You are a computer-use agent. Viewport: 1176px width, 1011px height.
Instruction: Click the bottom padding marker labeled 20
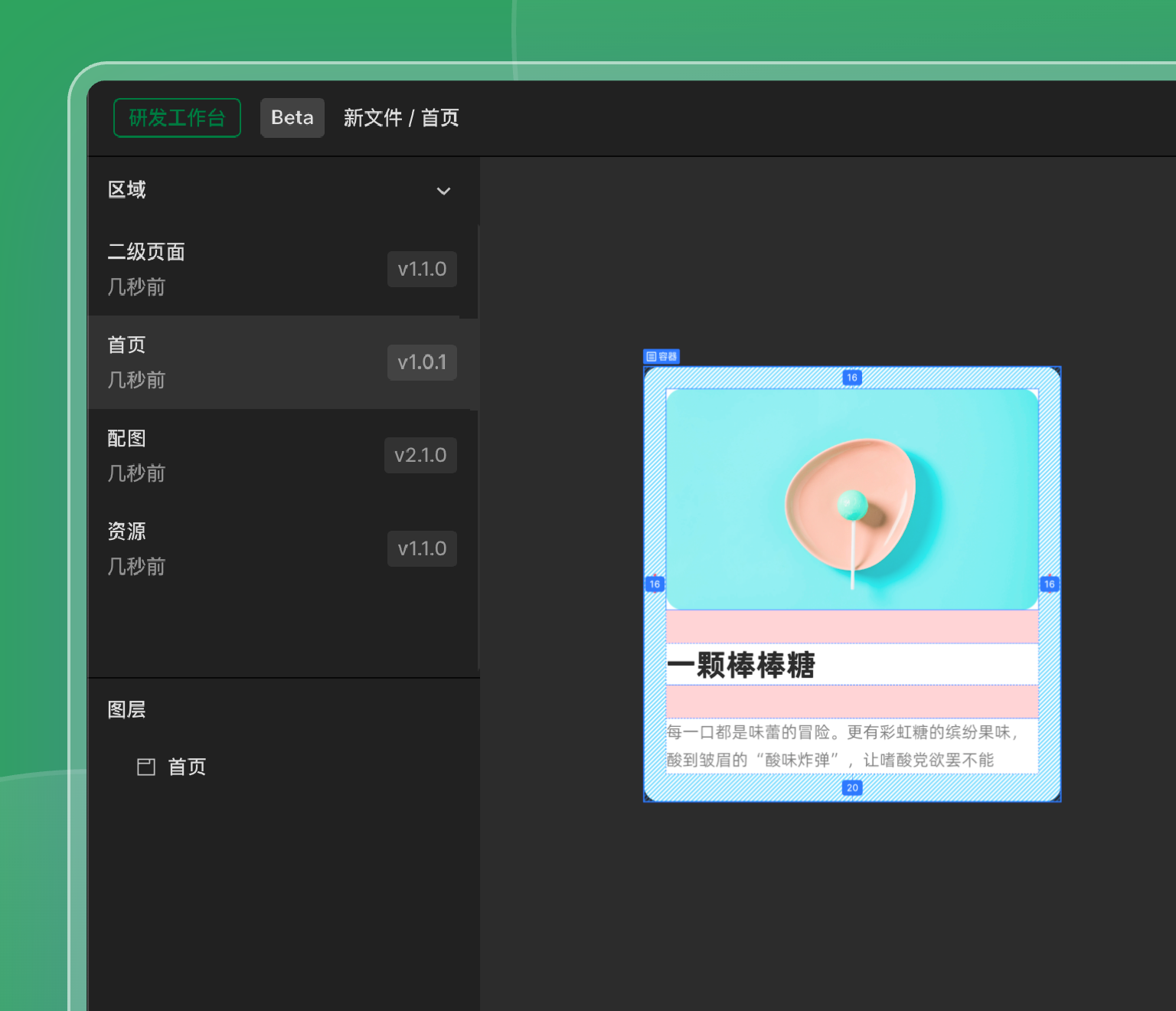tap(852, 788)
